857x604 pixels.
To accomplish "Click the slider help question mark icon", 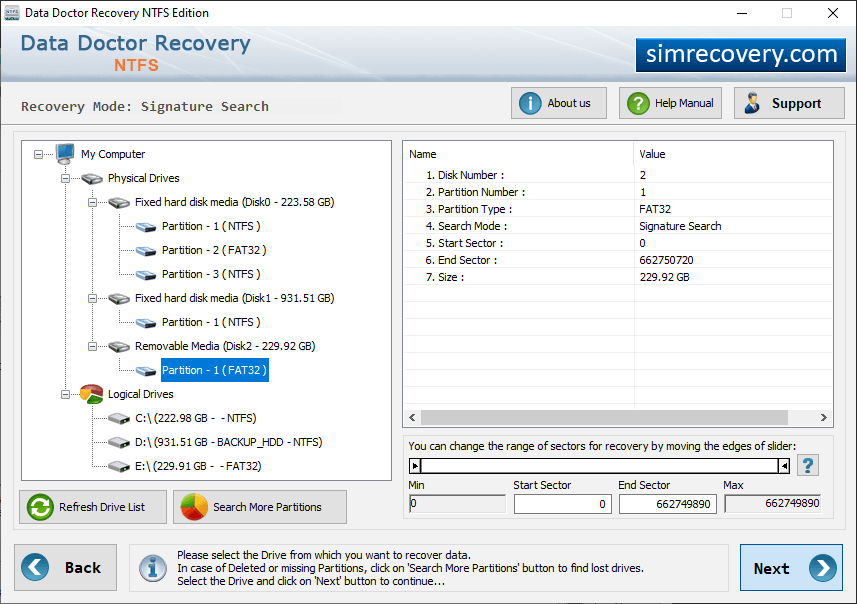I will (x=808, y=466).
